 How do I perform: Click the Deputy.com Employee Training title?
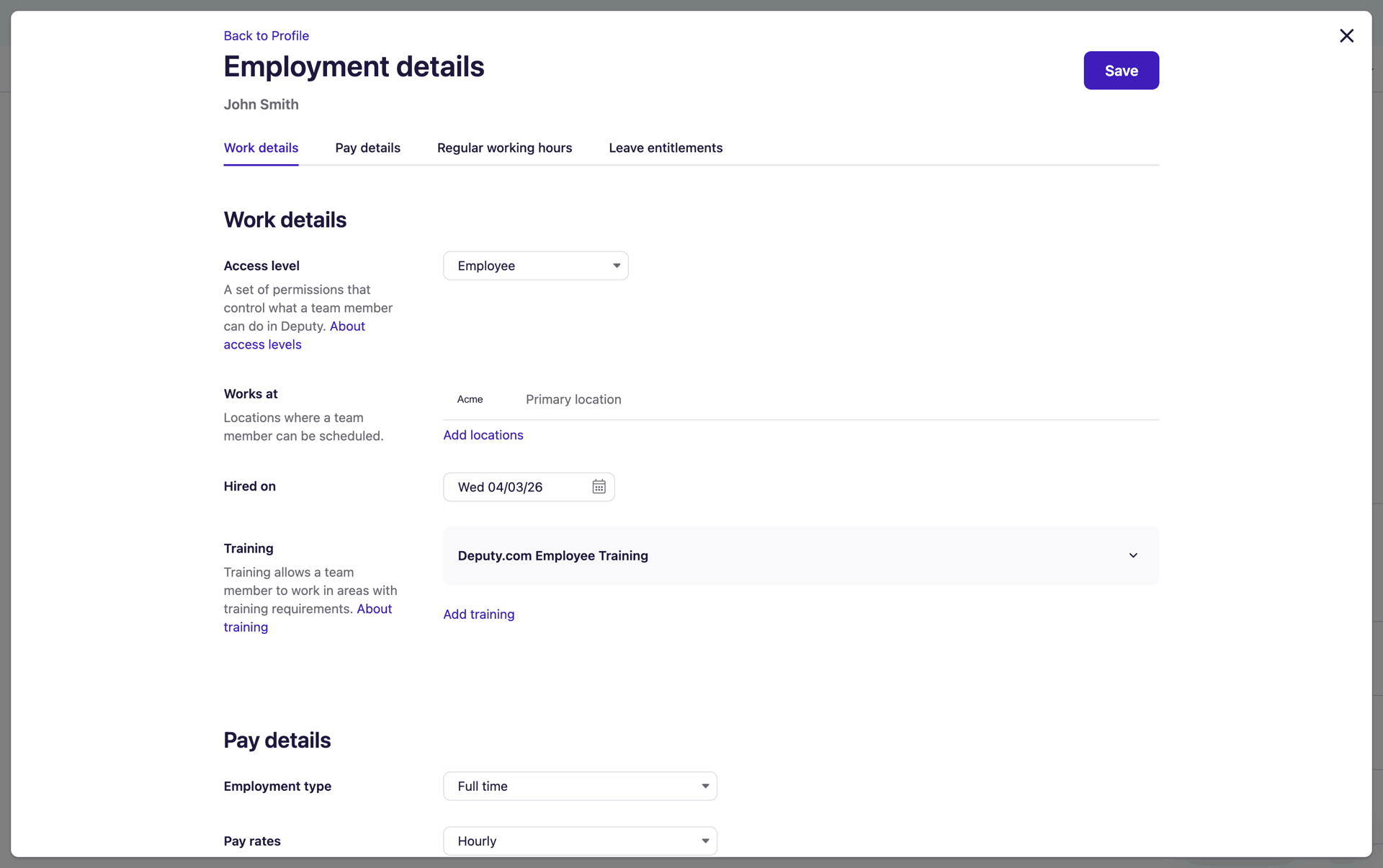553,555
